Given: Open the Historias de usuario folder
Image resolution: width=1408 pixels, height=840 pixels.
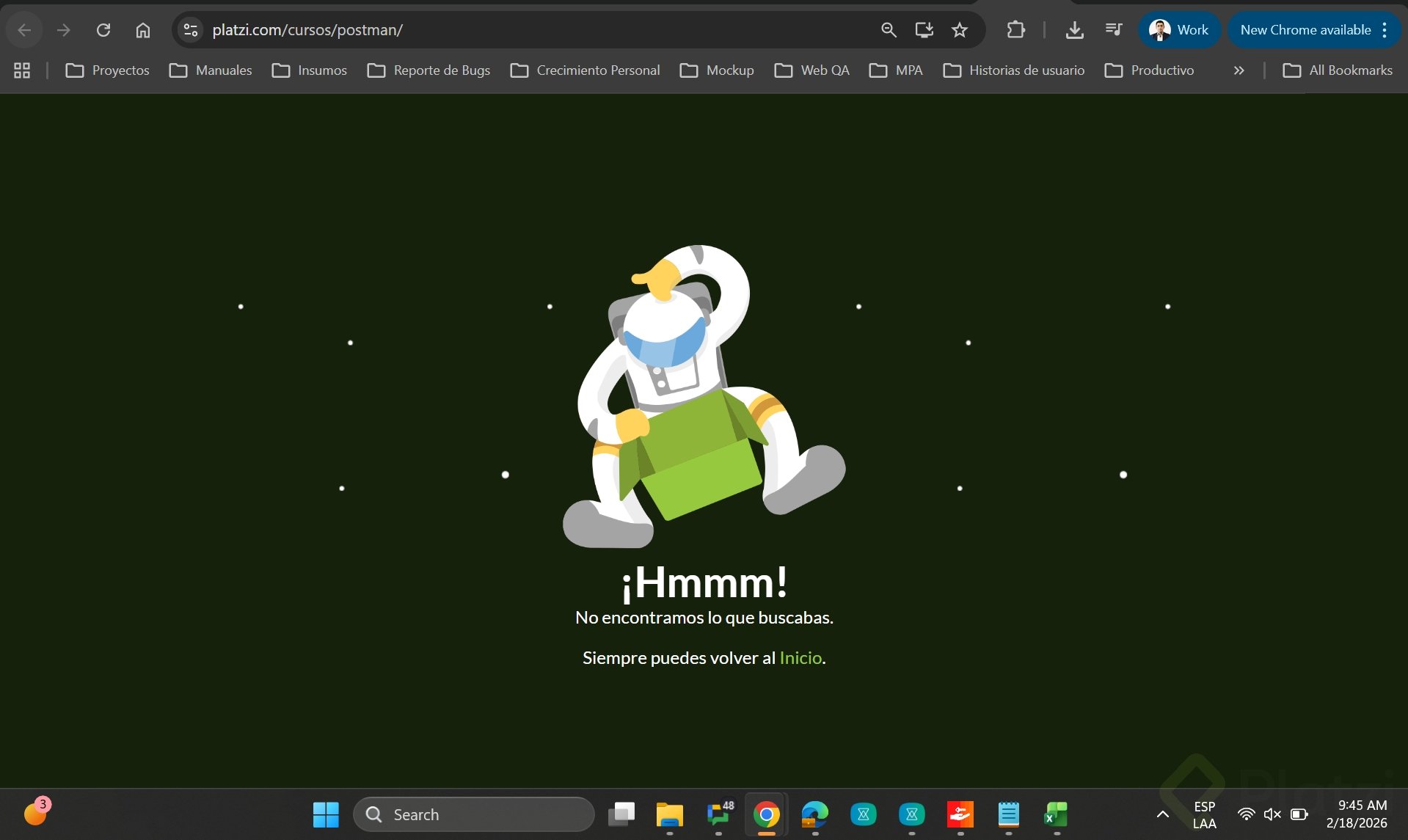Looking at the screenshot, I should 1013,70.
